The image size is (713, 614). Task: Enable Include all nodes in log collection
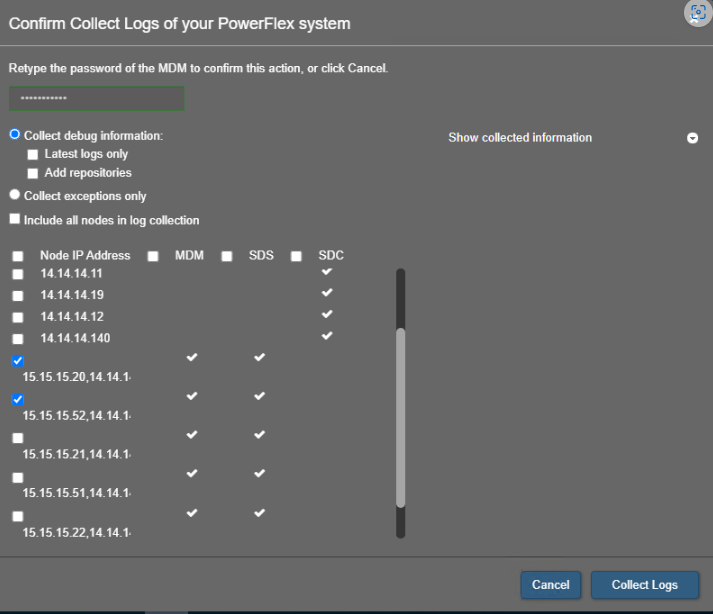(x=15, y=220)
